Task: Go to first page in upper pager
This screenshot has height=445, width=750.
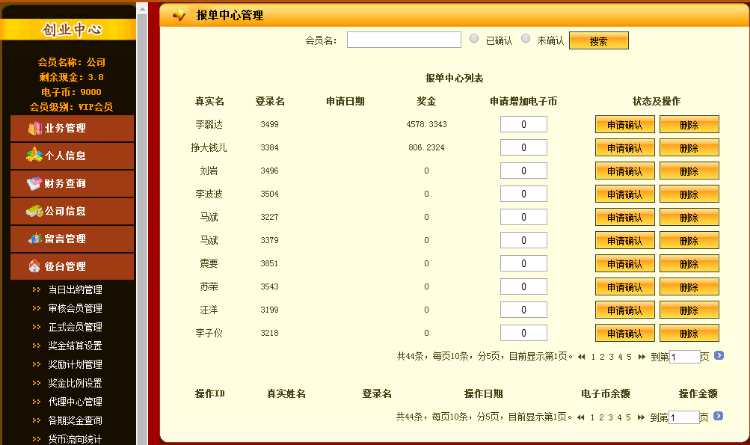Action: point(582,357)
